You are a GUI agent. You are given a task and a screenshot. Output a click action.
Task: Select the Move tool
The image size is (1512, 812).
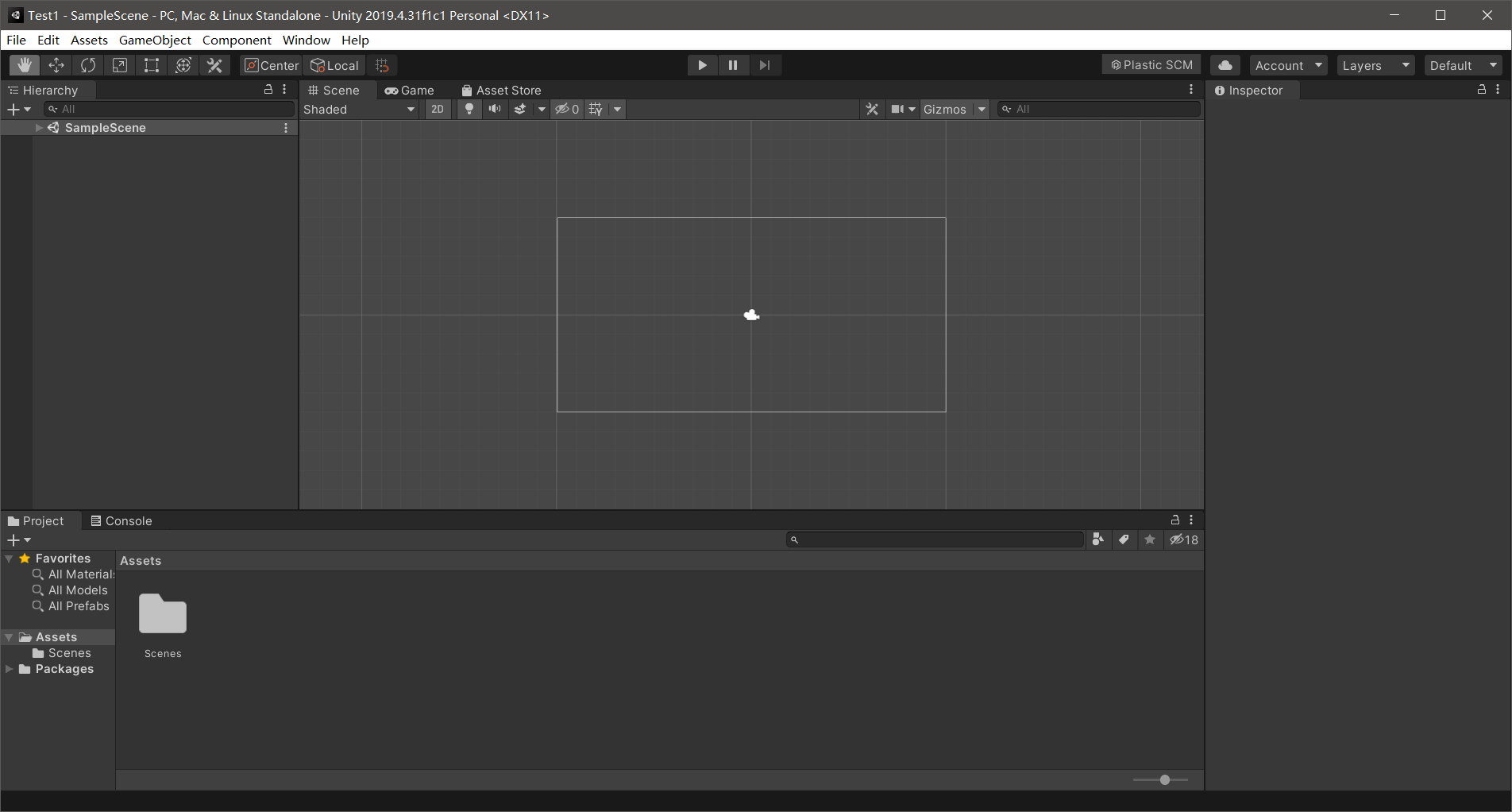pyautogui.click(x=56, y=65)
